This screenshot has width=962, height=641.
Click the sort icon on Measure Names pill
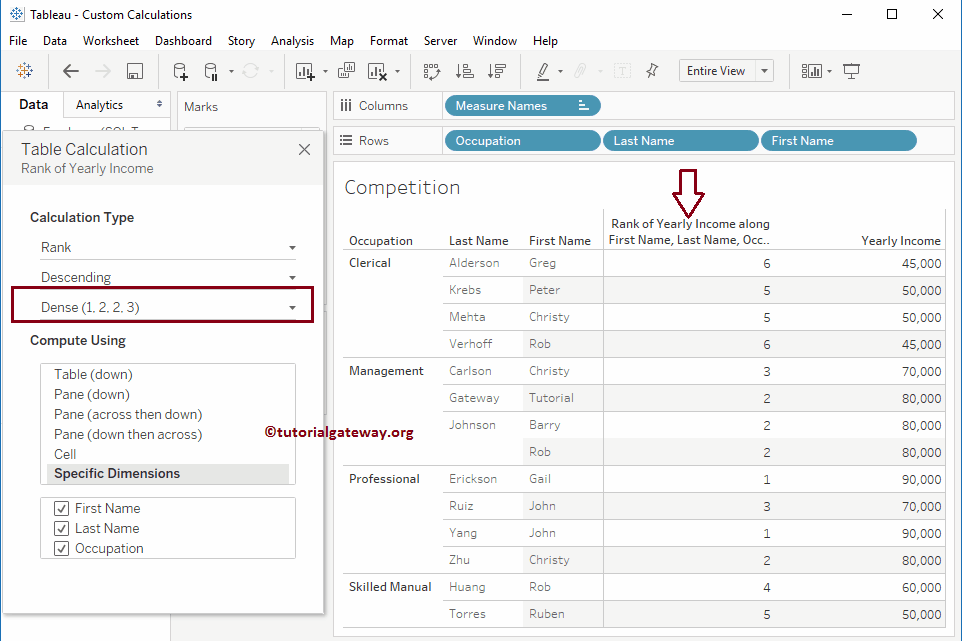[x=583, y=106]
